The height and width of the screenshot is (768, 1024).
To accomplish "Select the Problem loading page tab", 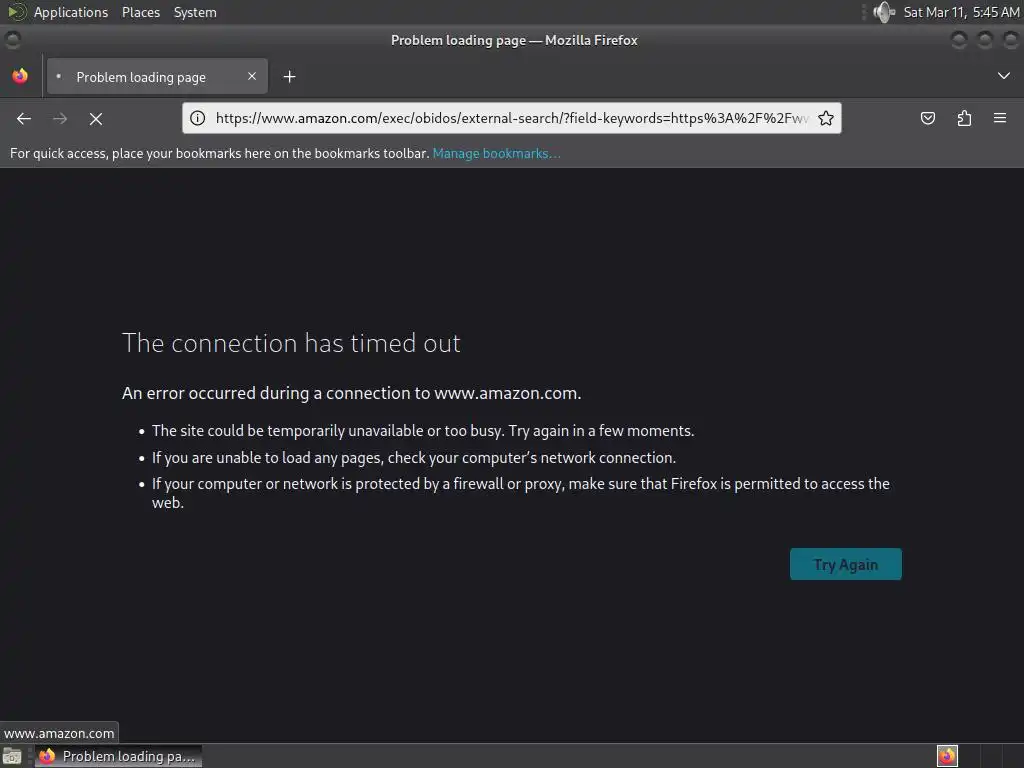I will click(157, 76).
